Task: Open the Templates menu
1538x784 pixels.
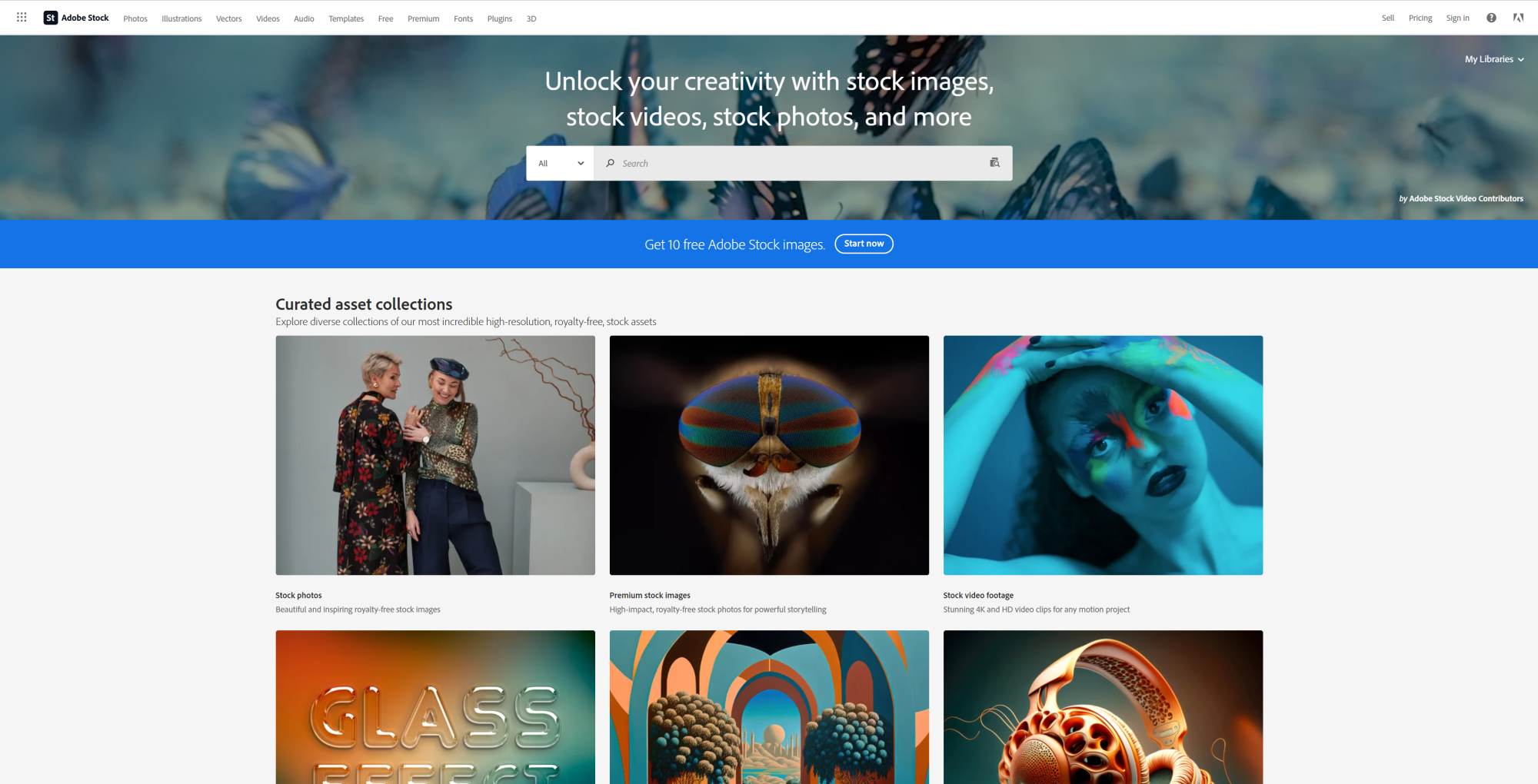Action: 346,18
